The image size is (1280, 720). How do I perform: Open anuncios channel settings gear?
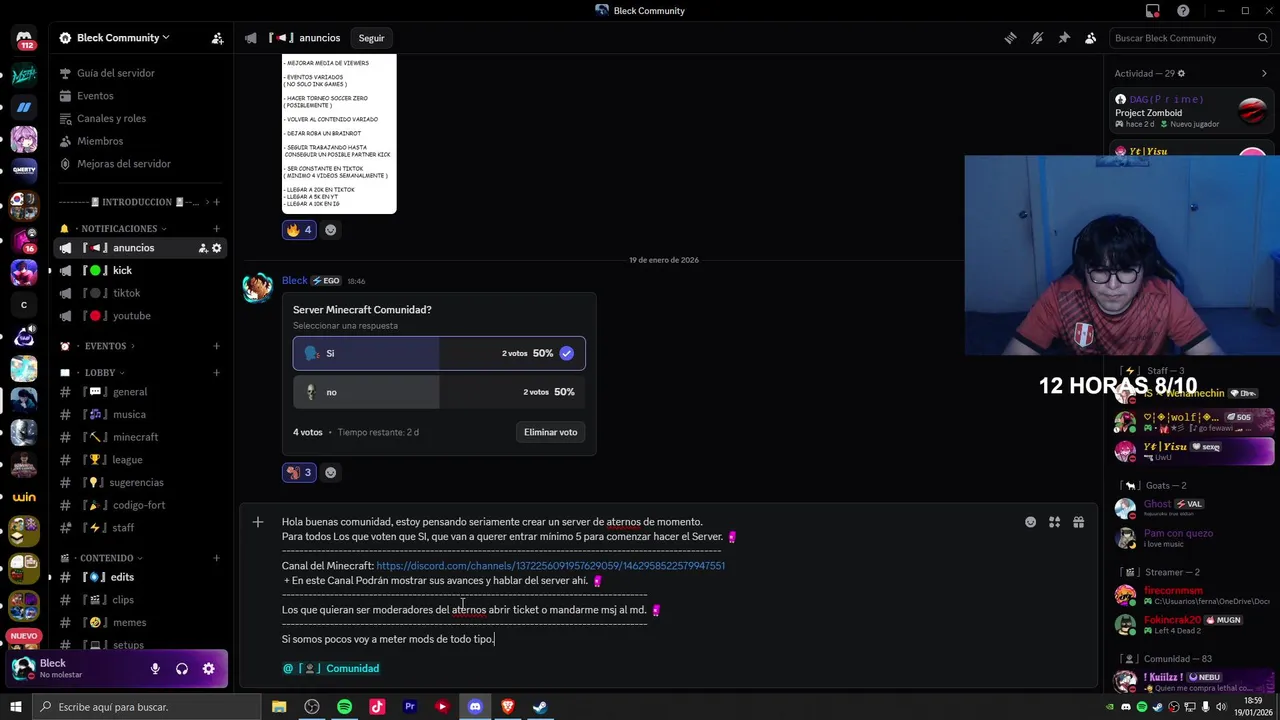coord(216,248)
